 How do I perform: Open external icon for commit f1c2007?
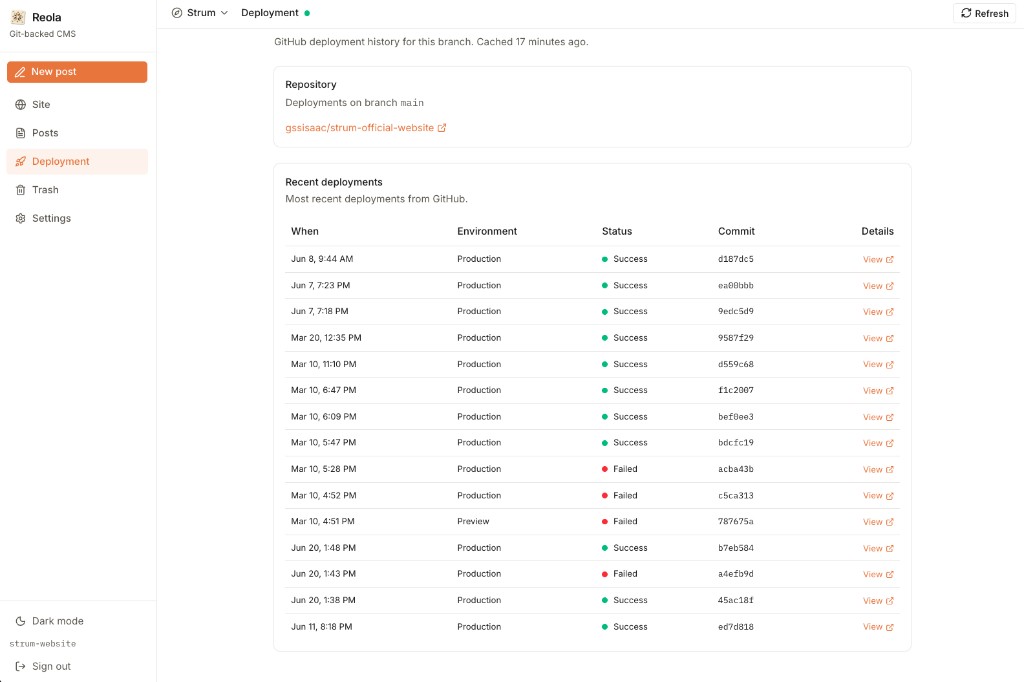click(x=889, y=391)
